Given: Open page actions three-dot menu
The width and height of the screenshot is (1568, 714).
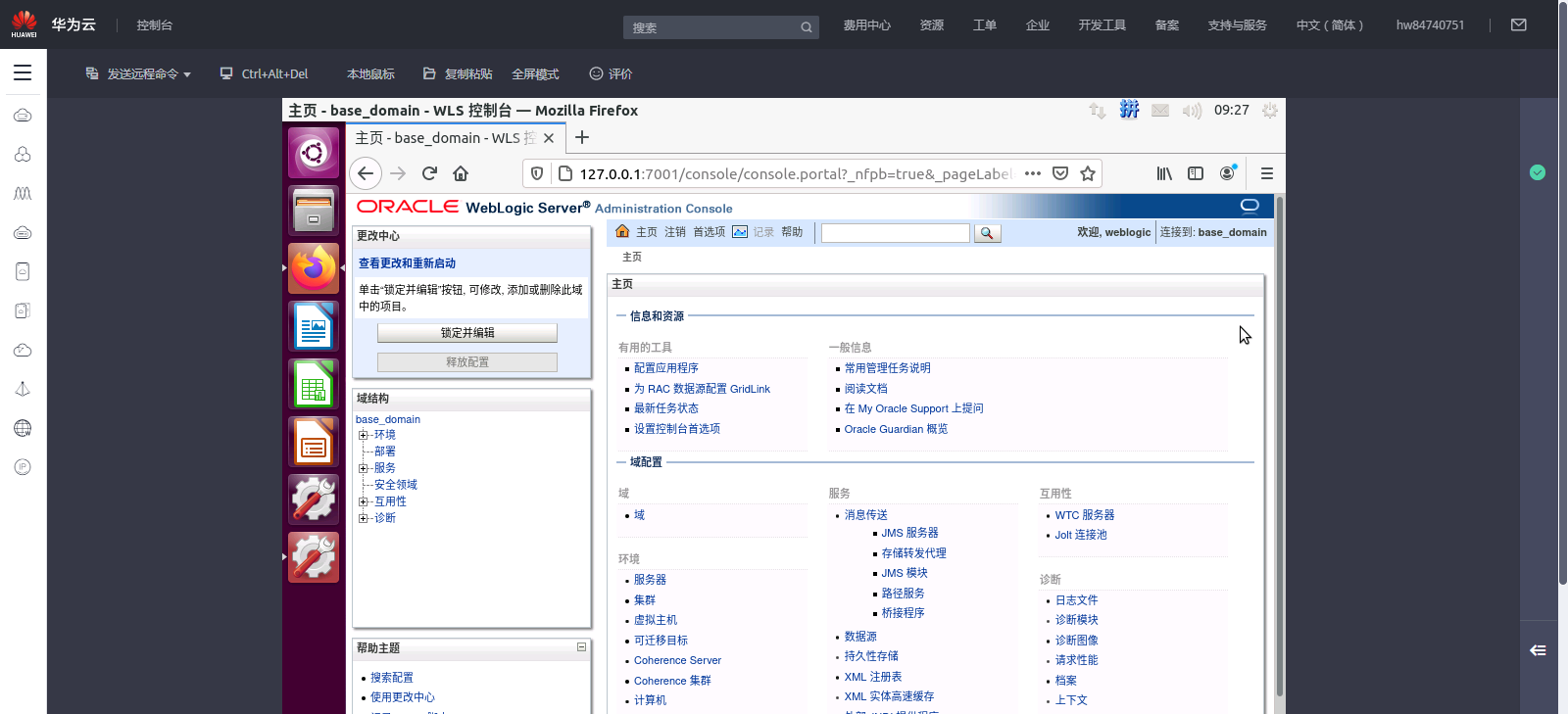Looking at the screenshot, I should [x=1033, y=173].
